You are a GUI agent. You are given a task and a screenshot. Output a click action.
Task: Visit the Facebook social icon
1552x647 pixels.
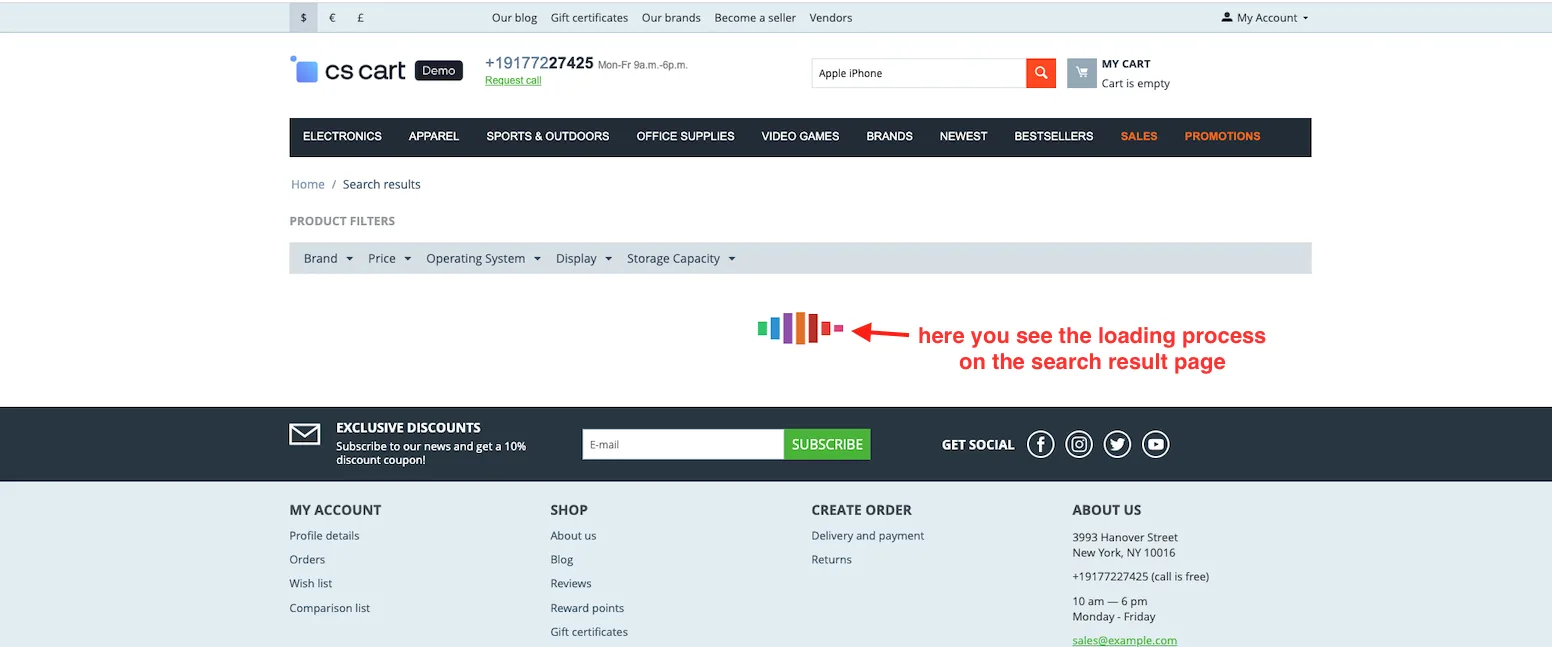(1041, 444)
